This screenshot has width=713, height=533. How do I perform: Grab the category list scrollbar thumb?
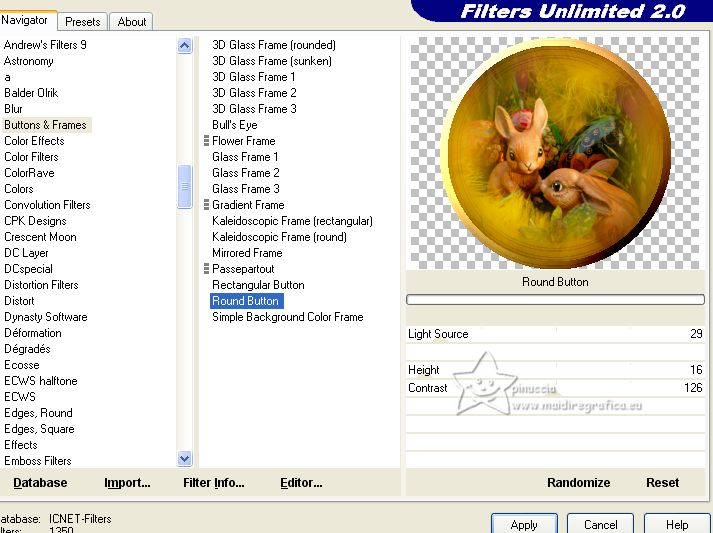click(x=185, y=186)
